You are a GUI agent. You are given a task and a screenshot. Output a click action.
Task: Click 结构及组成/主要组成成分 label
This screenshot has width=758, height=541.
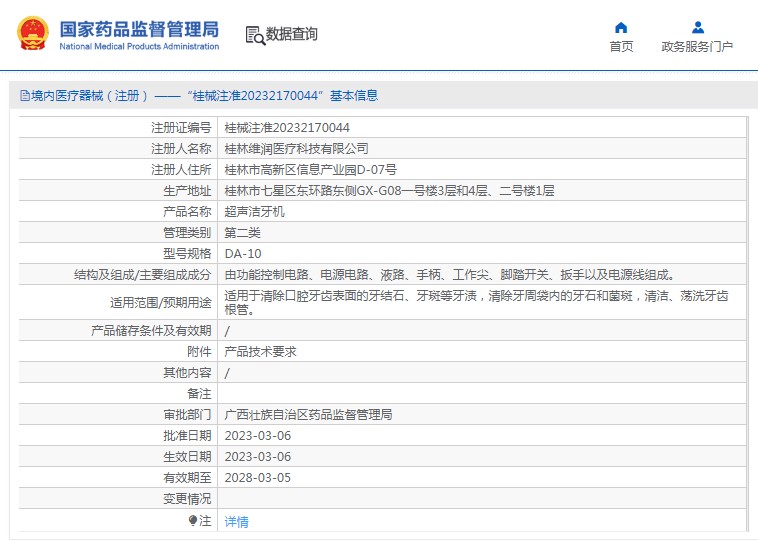click(143, 275)
